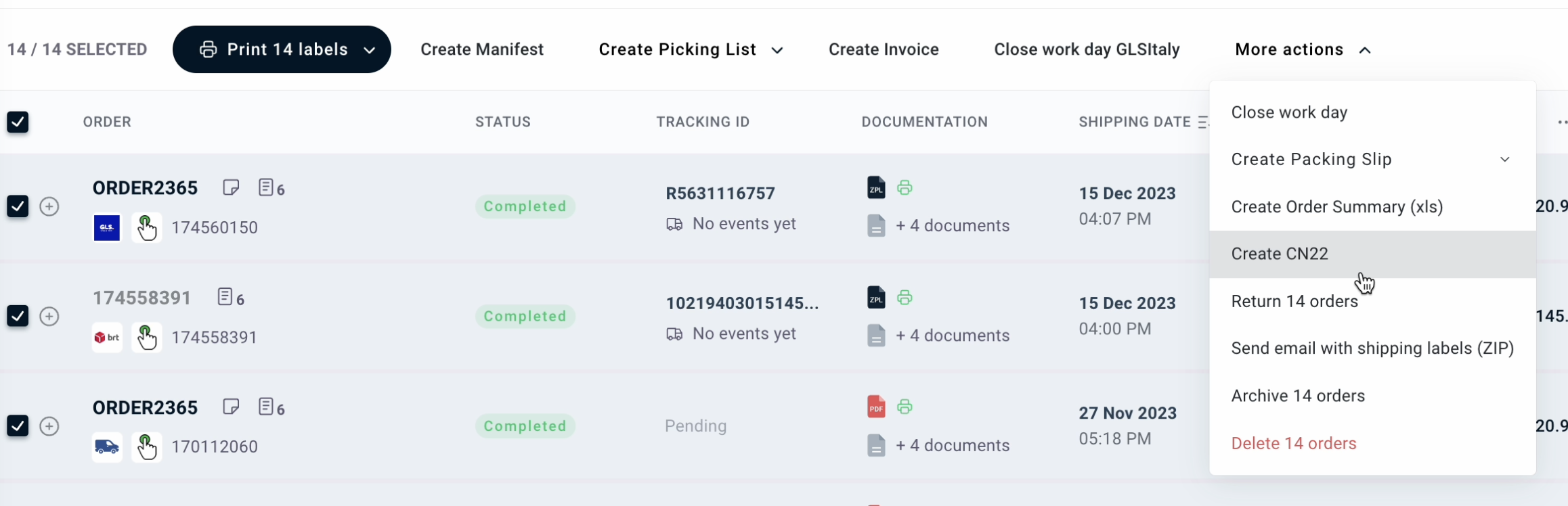This screenshot has width=1568, height=506.
Task: Click manual hand icon next to 174560150
Action: 146,228
